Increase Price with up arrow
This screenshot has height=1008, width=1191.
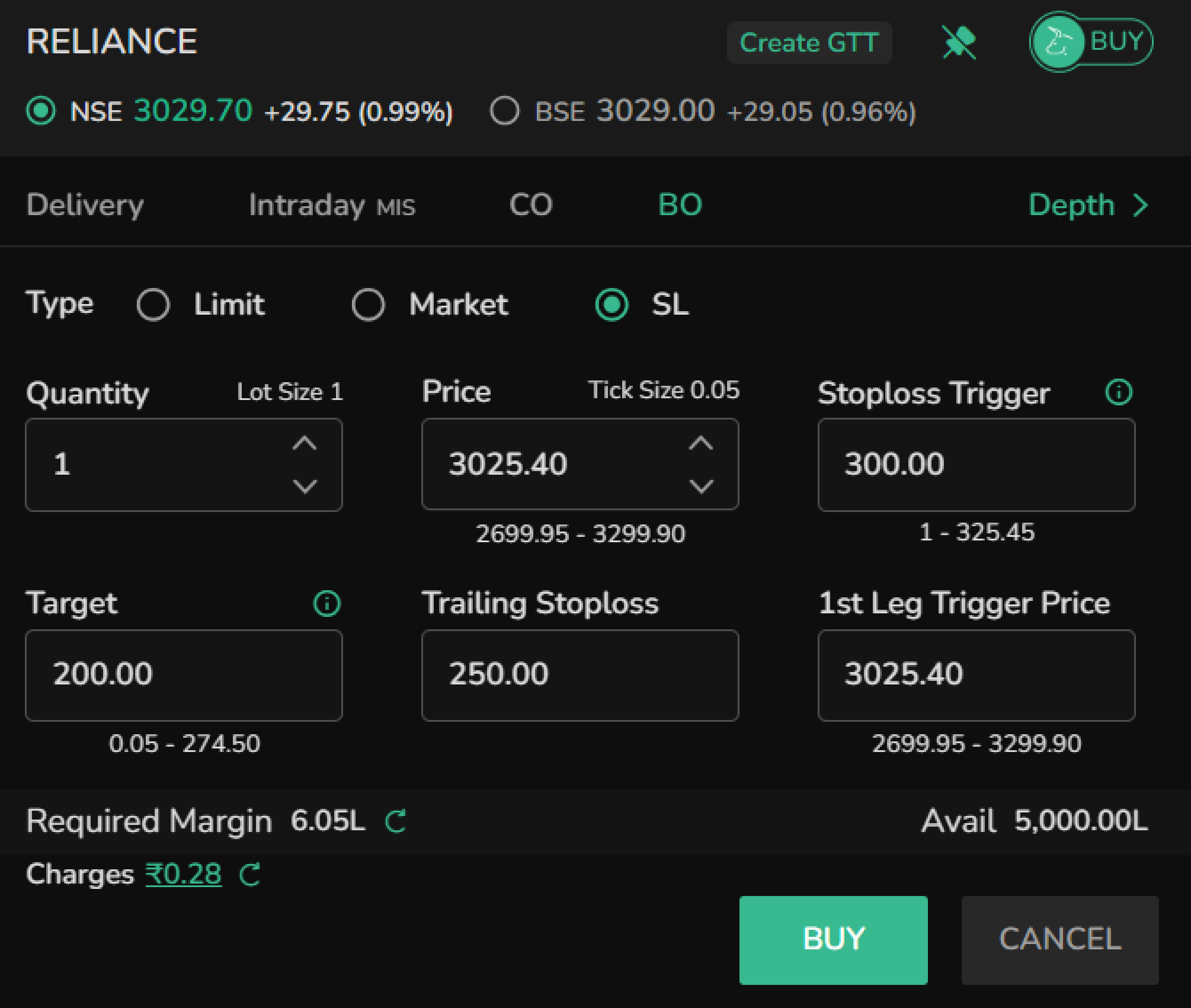701,443
